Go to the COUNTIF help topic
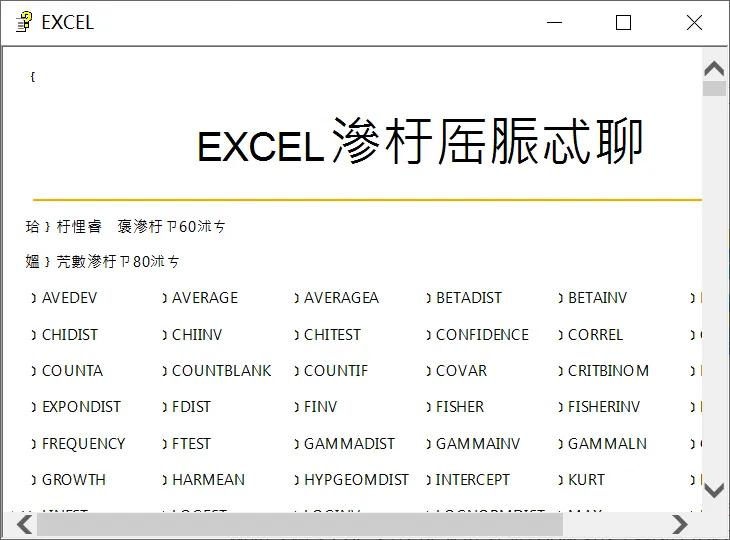 point(336,371)
